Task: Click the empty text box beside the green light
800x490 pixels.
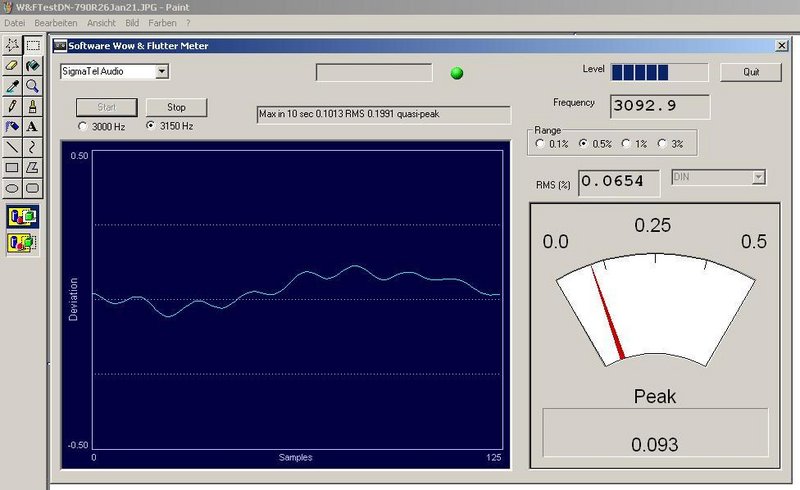Action: click(374, 72)
